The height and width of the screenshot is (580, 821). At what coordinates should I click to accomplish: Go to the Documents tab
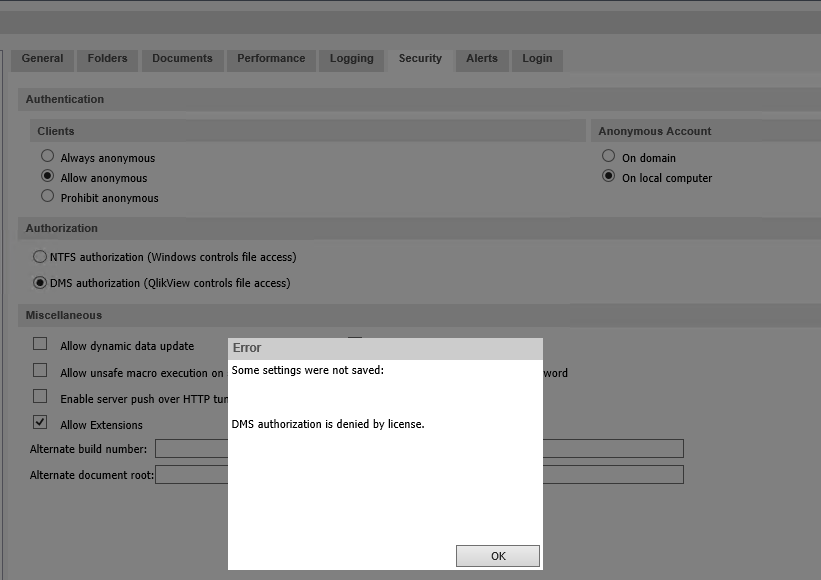(182, 59)
